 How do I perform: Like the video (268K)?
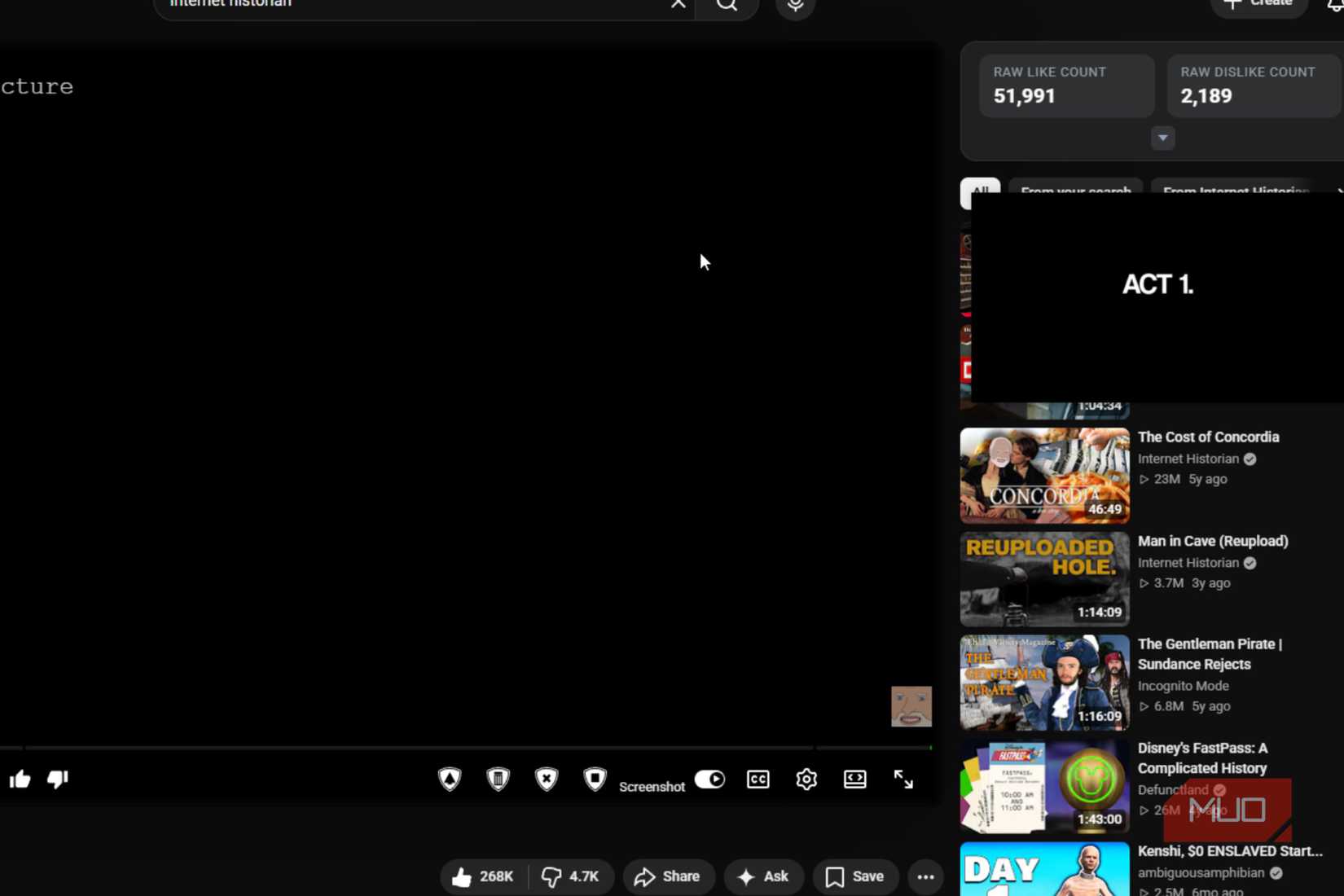point(484,876)
